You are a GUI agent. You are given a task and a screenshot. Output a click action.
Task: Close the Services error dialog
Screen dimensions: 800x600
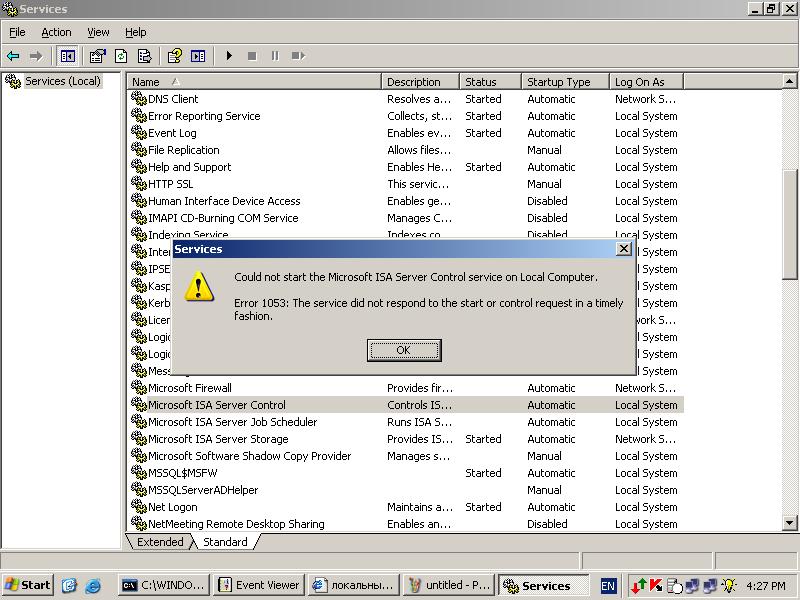coord(623,249)
